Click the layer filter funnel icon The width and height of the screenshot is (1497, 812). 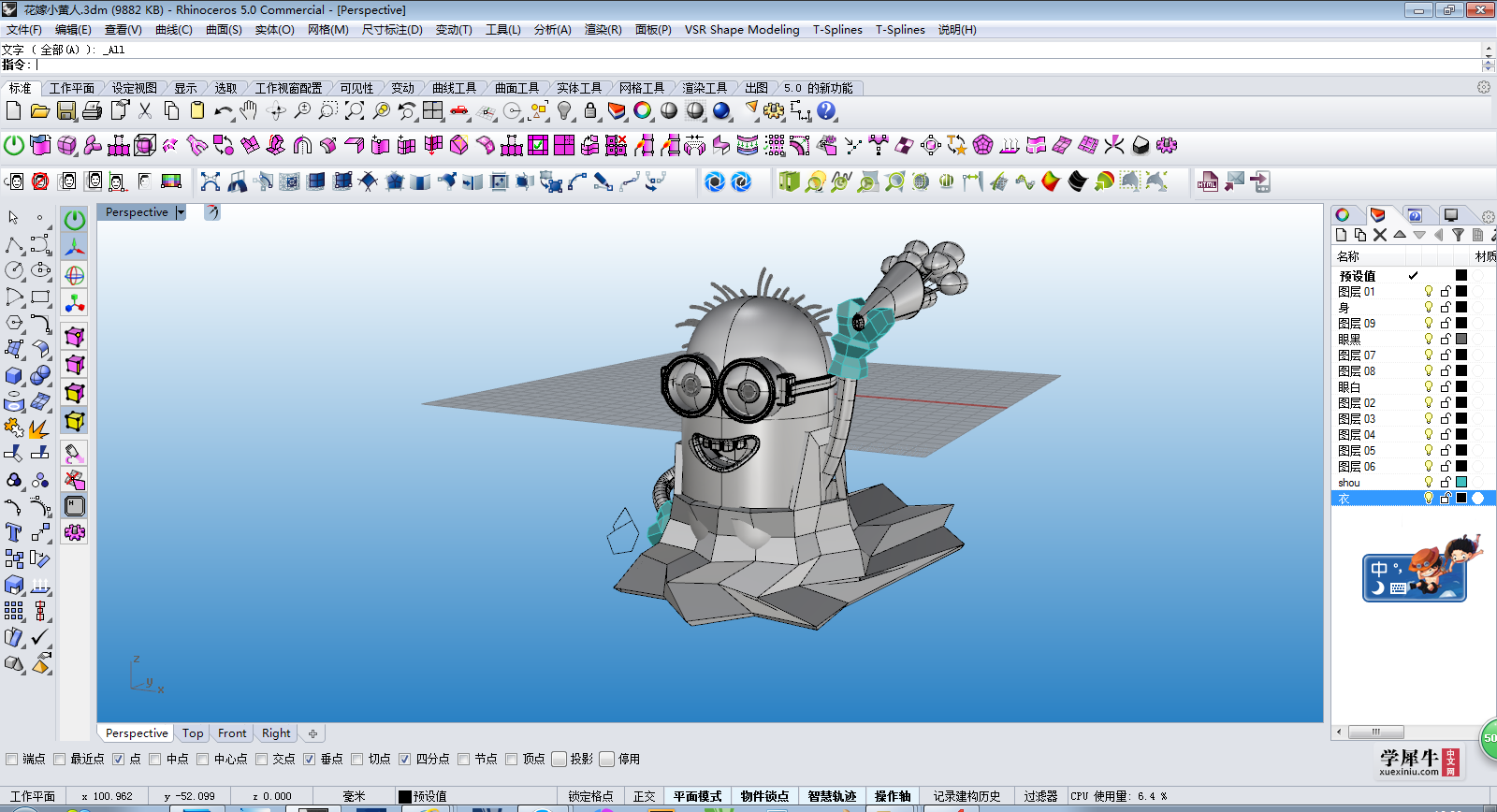[1458, 235]
